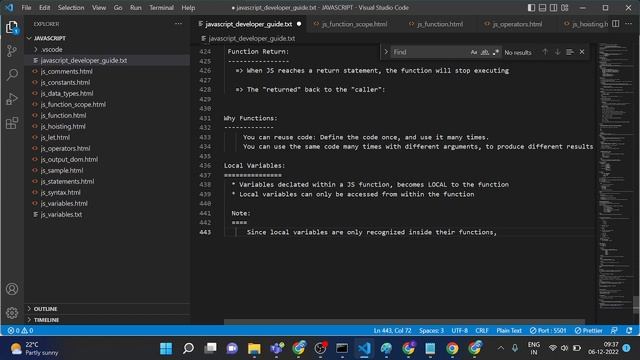Screen dimensions: 640x360
Task: Open the Search view in activity bar
Action: (12, 74)
